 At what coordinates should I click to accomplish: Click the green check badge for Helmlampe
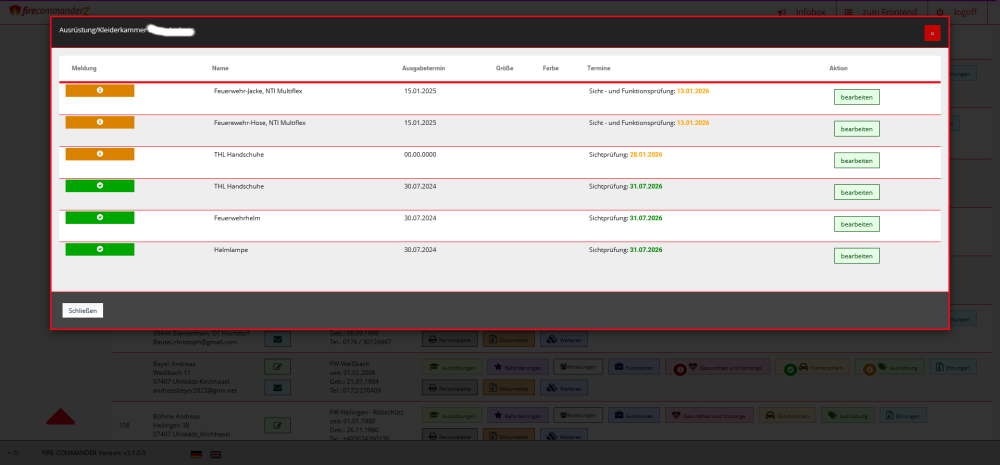(x=100, y=248)
